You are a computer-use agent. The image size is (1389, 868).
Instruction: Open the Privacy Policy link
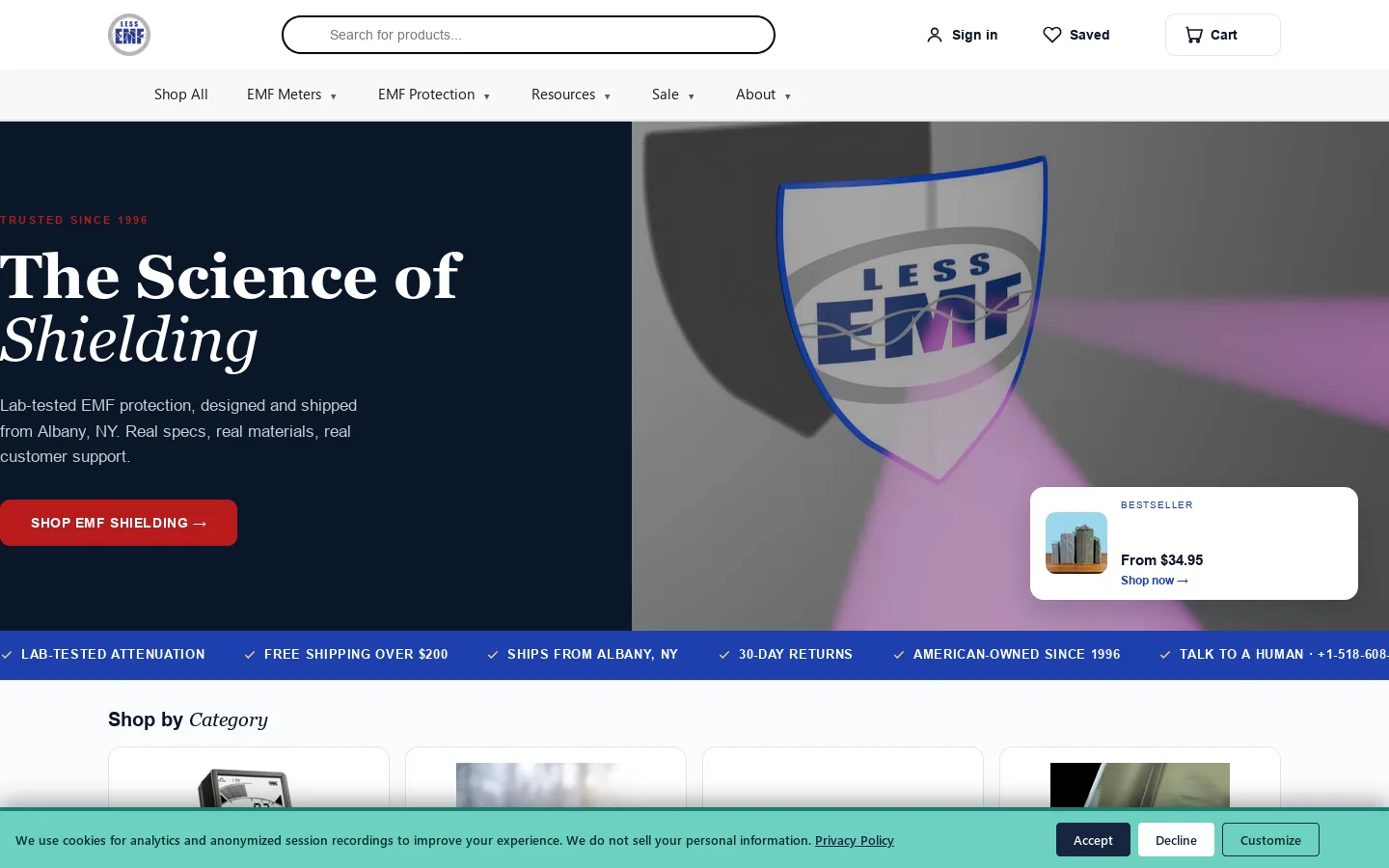[855, 840]
